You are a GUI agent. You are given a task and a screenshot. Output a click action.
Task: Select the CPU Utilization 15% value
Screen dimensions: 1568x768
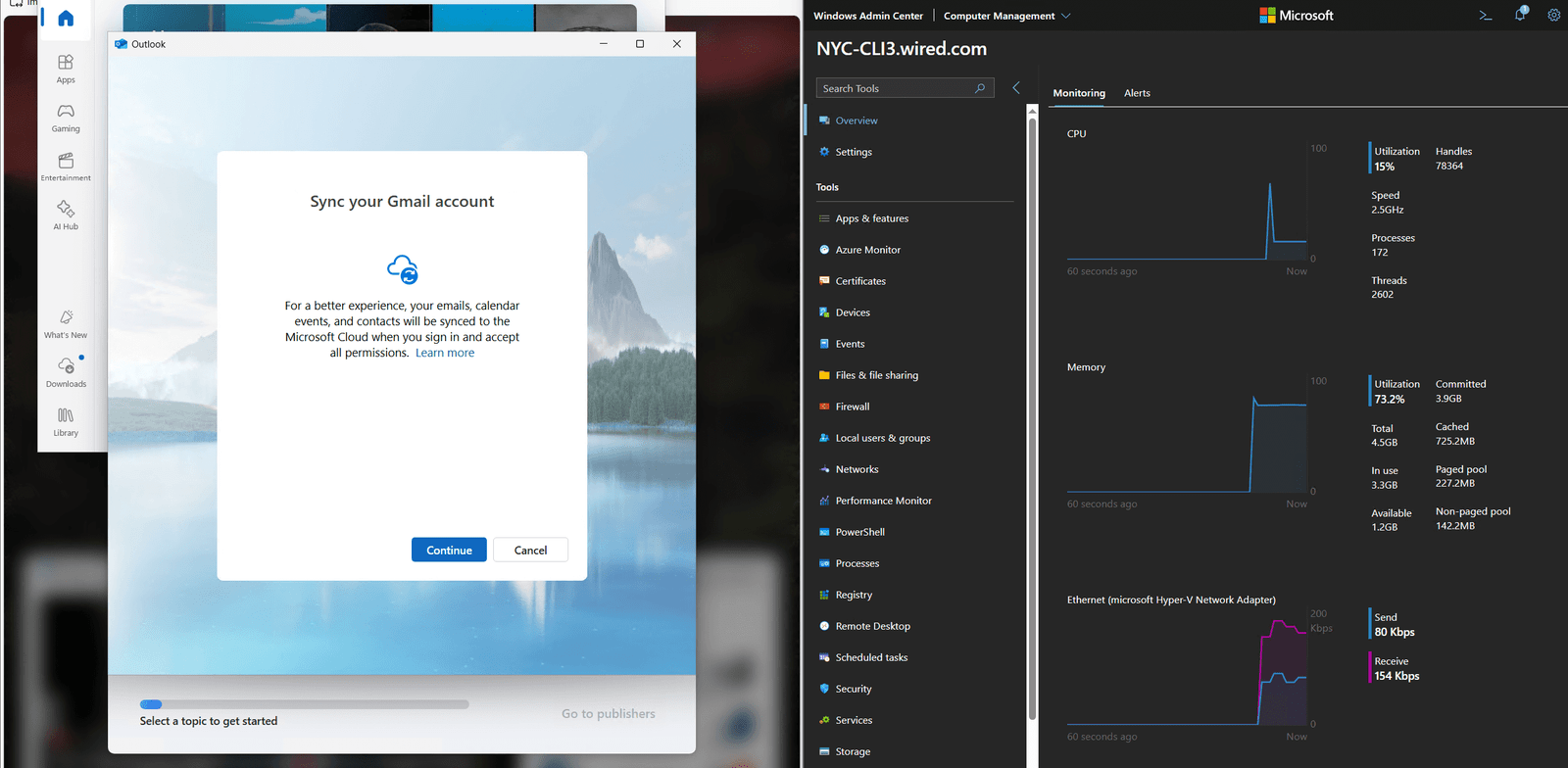(1384, 167)
